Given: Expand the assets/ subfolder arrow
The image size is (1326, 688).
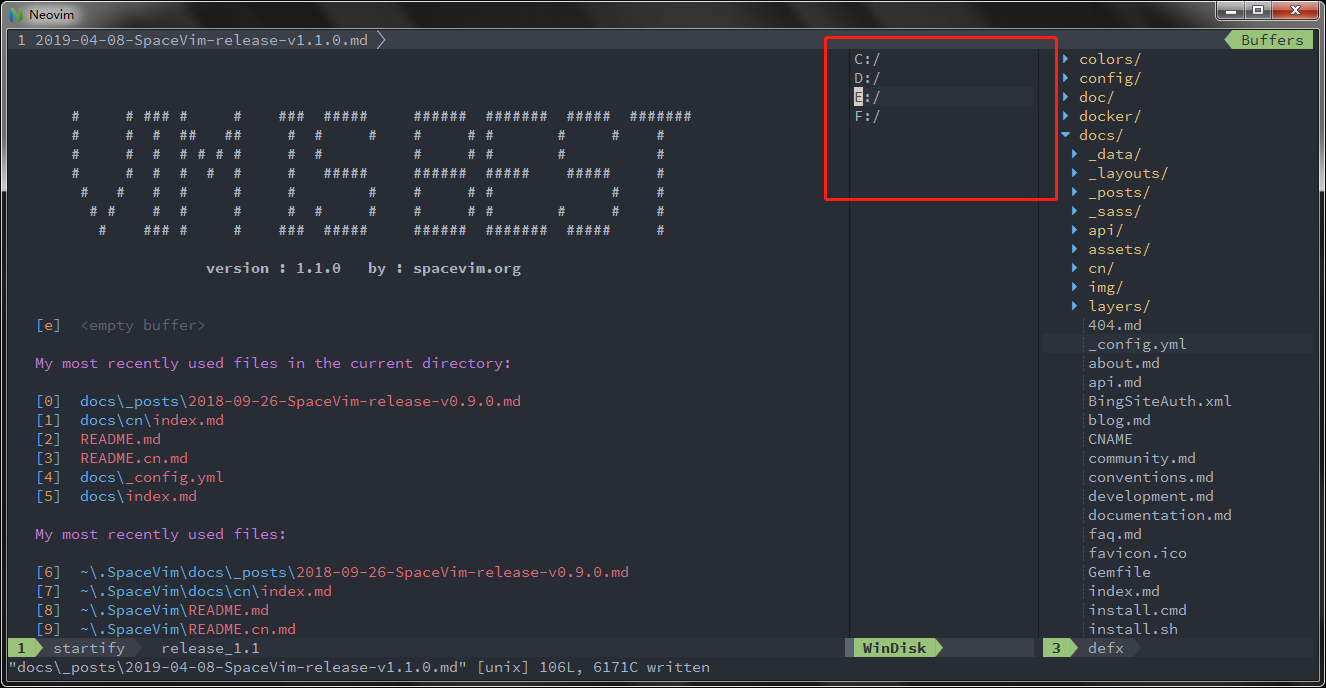Looking at the screenshot, I should [1075, 249].
